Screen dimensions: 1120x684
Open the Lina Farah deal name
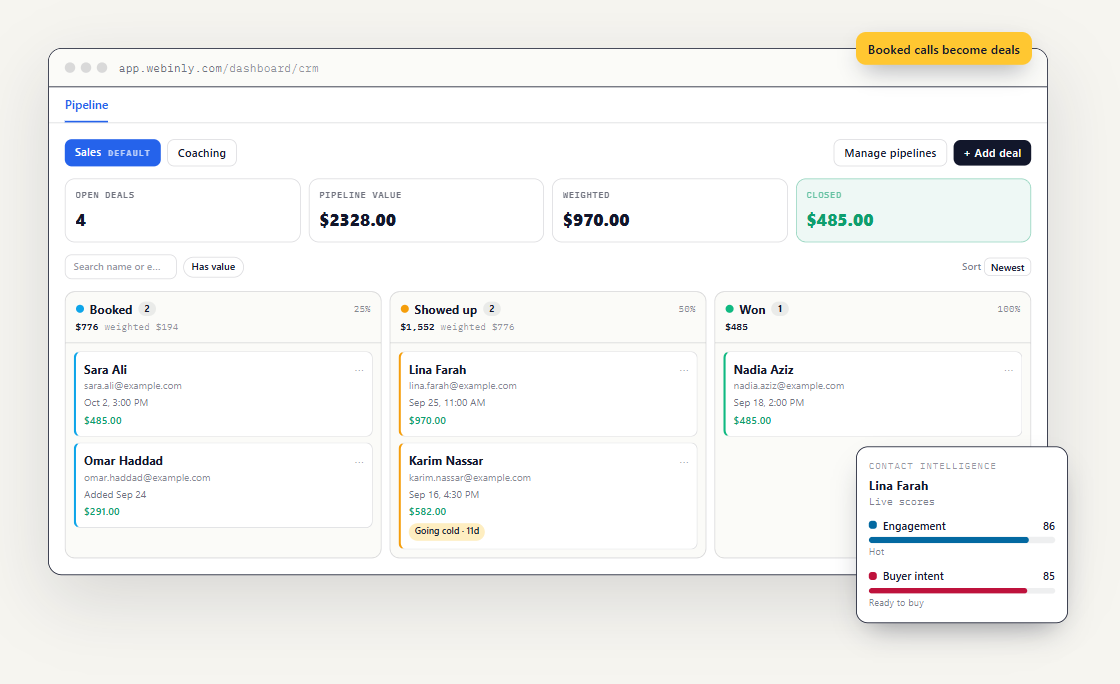click(437, 370)
